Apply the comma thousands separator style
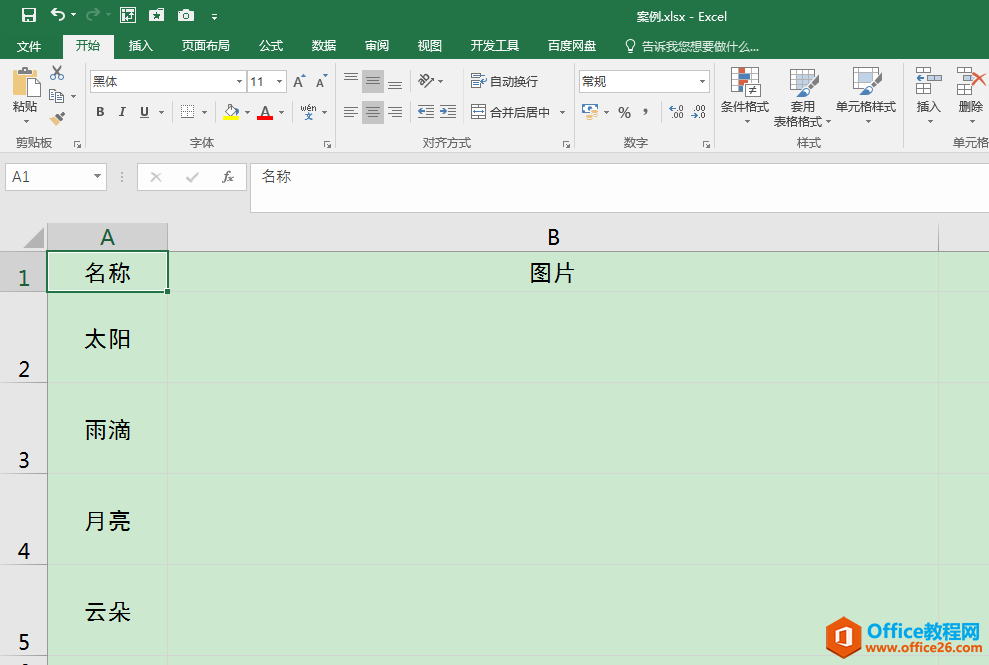The height and width of the screenshot is (665, 989). pos(645,112)
